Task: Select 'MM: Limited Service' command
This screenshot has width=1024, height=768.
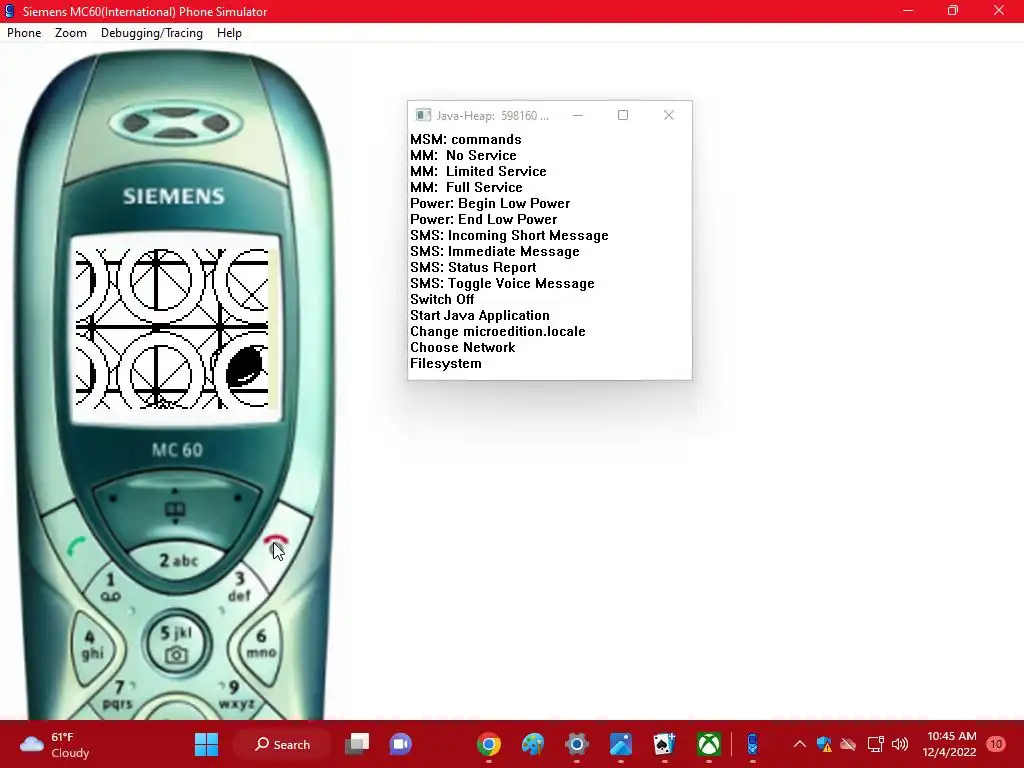Action: pyautogui.click(x=478, y=171)
